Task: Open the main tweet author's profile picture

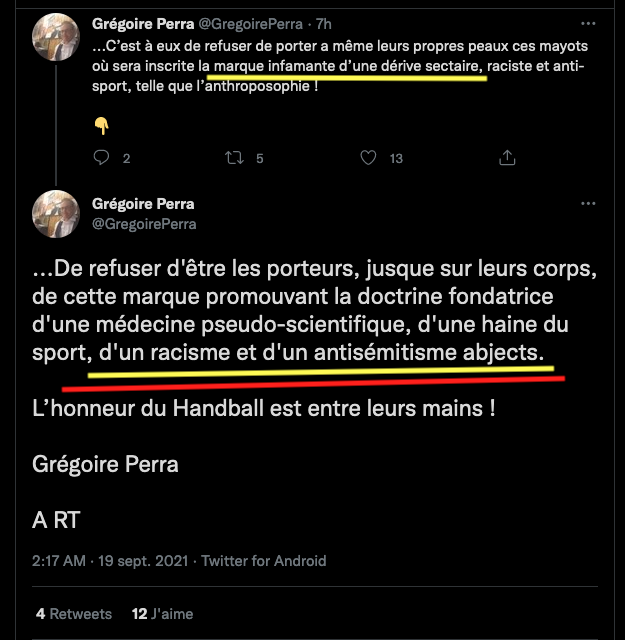Action: pyautogui.click(x=57, y=214)
